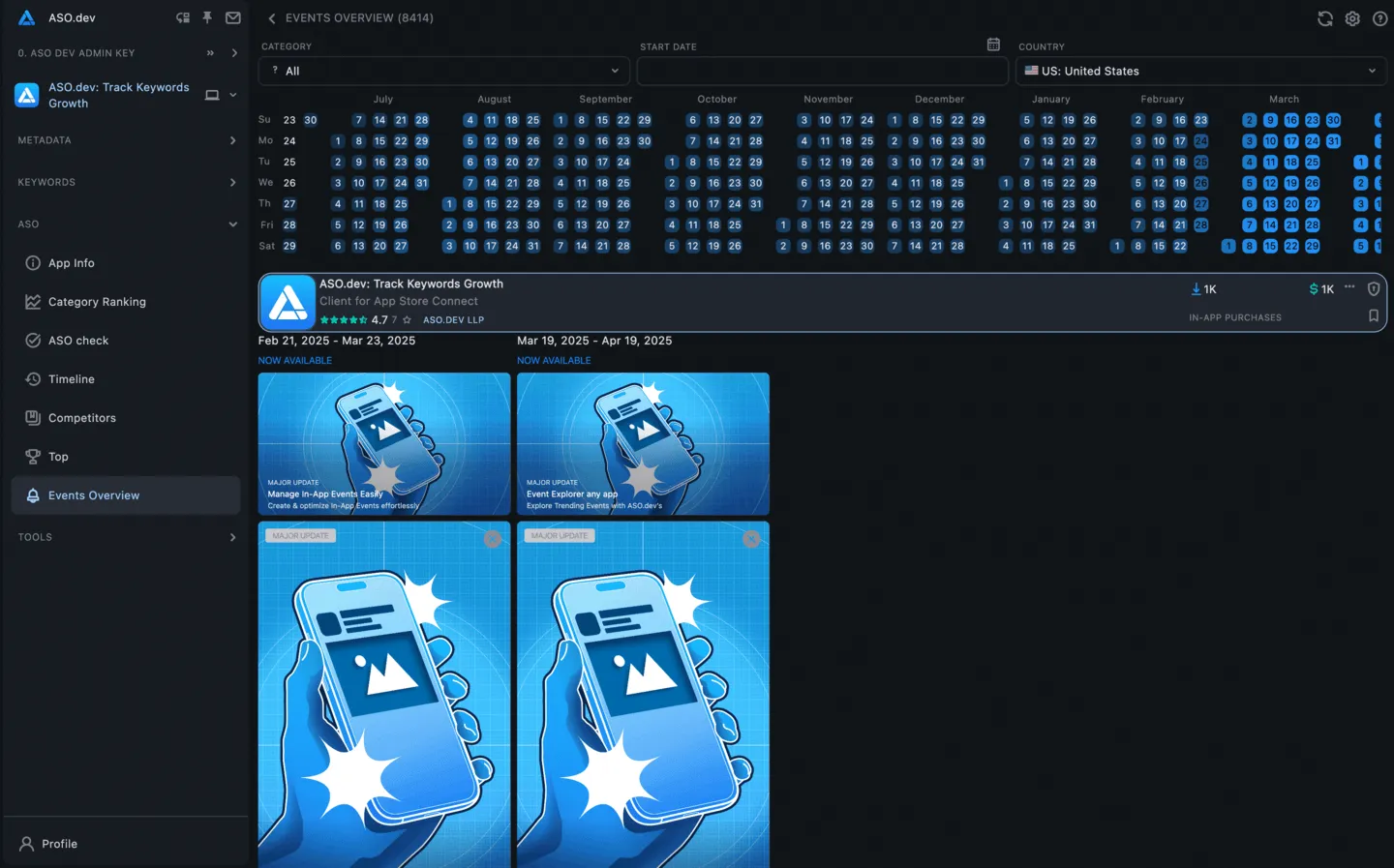1394x868 pixels.
Task: Open the Country dropdown for United States
Action: tap(1200, 70)
